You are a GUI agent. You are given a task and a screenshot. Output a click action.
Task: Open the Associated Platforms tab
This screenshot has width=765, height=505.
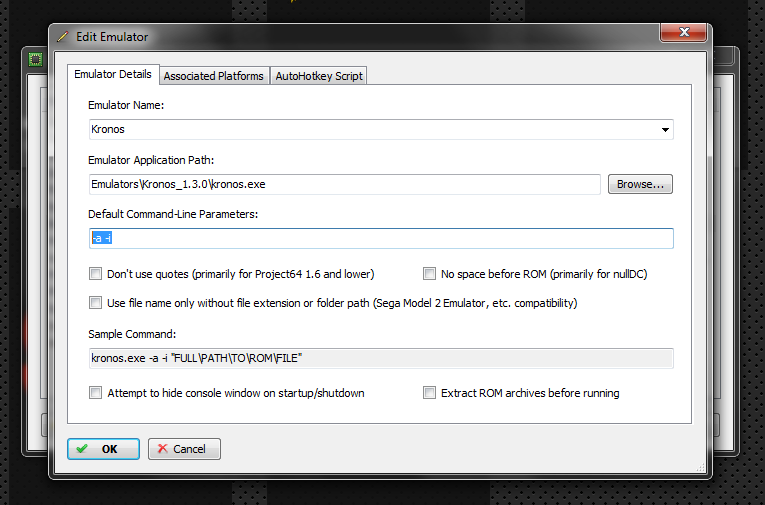214,76
